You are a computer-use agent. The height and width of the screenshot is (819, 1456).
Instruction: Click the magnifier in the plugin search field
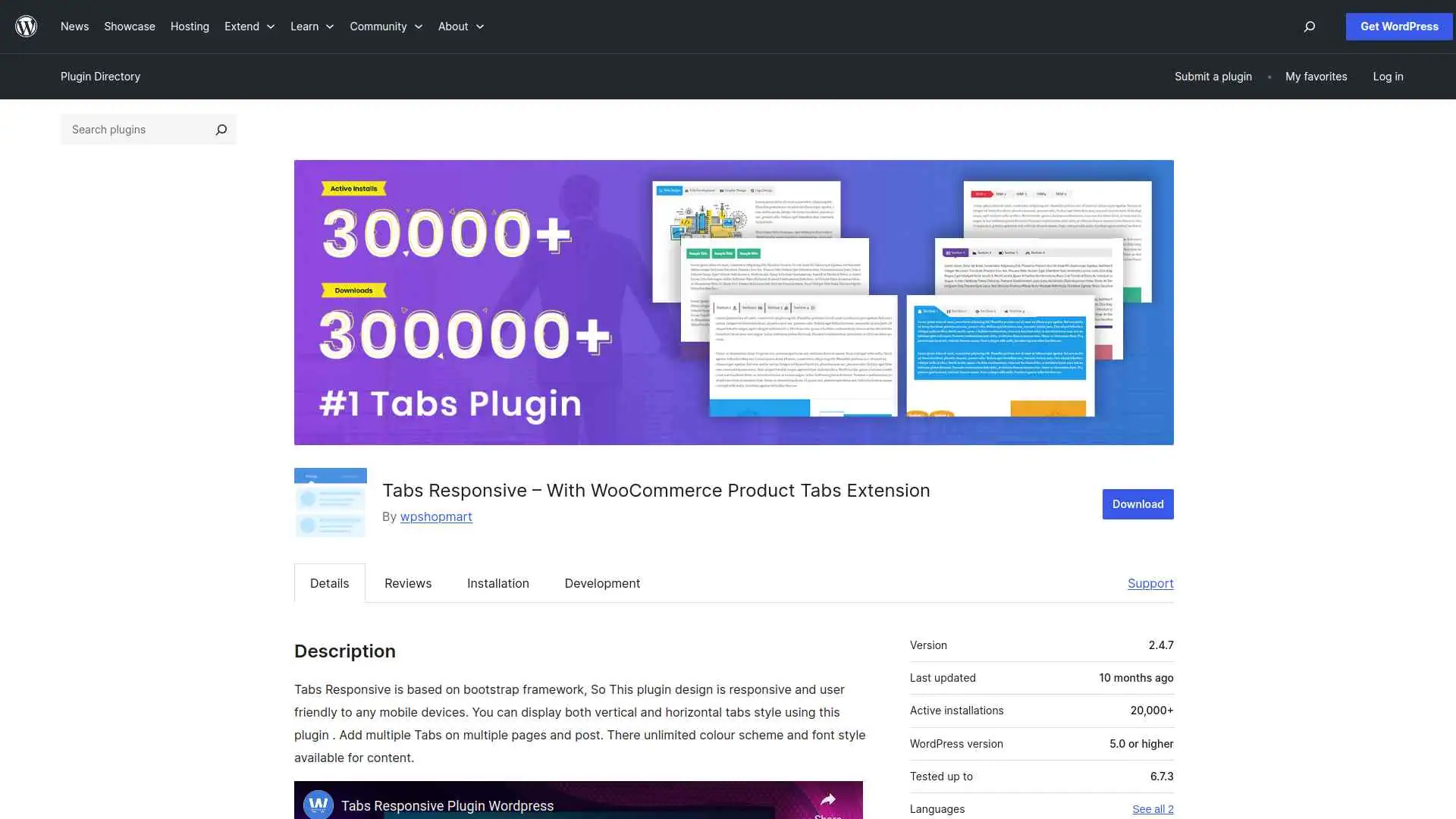coord(221,129)
